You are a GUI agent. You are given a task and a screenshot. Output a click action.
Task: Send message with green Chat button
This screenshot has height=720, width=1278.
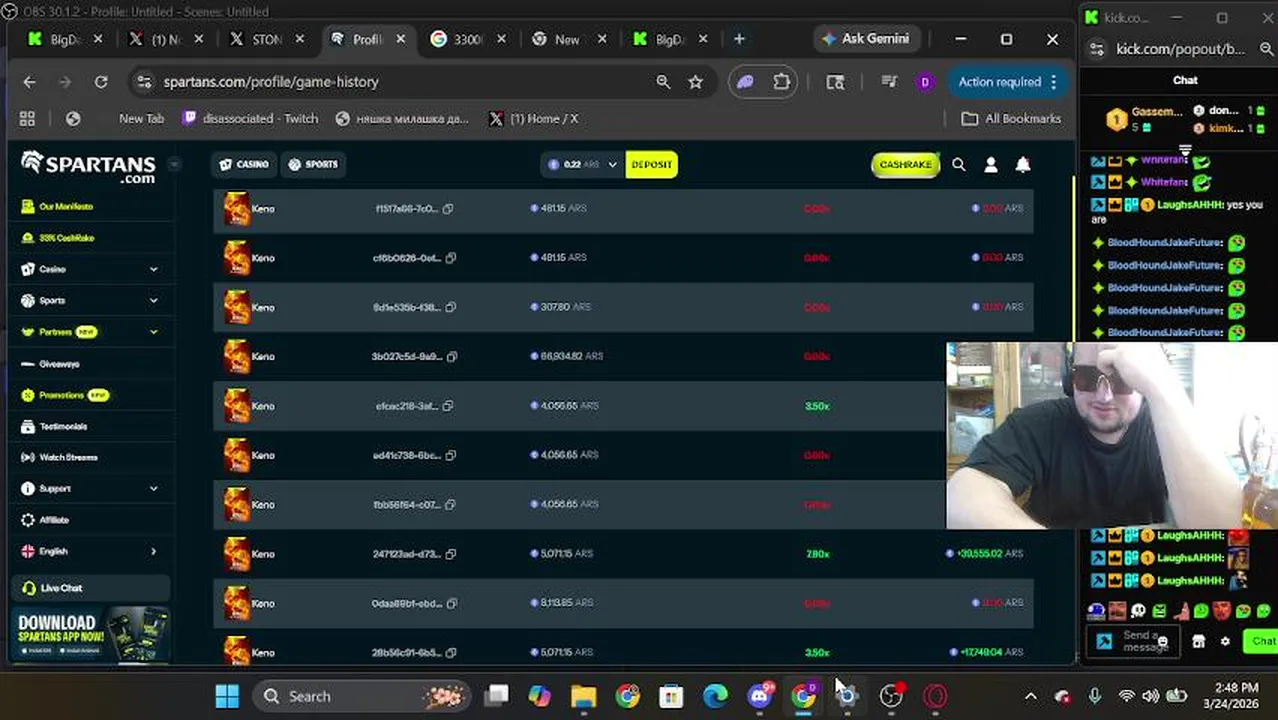tap(1260, 642)
